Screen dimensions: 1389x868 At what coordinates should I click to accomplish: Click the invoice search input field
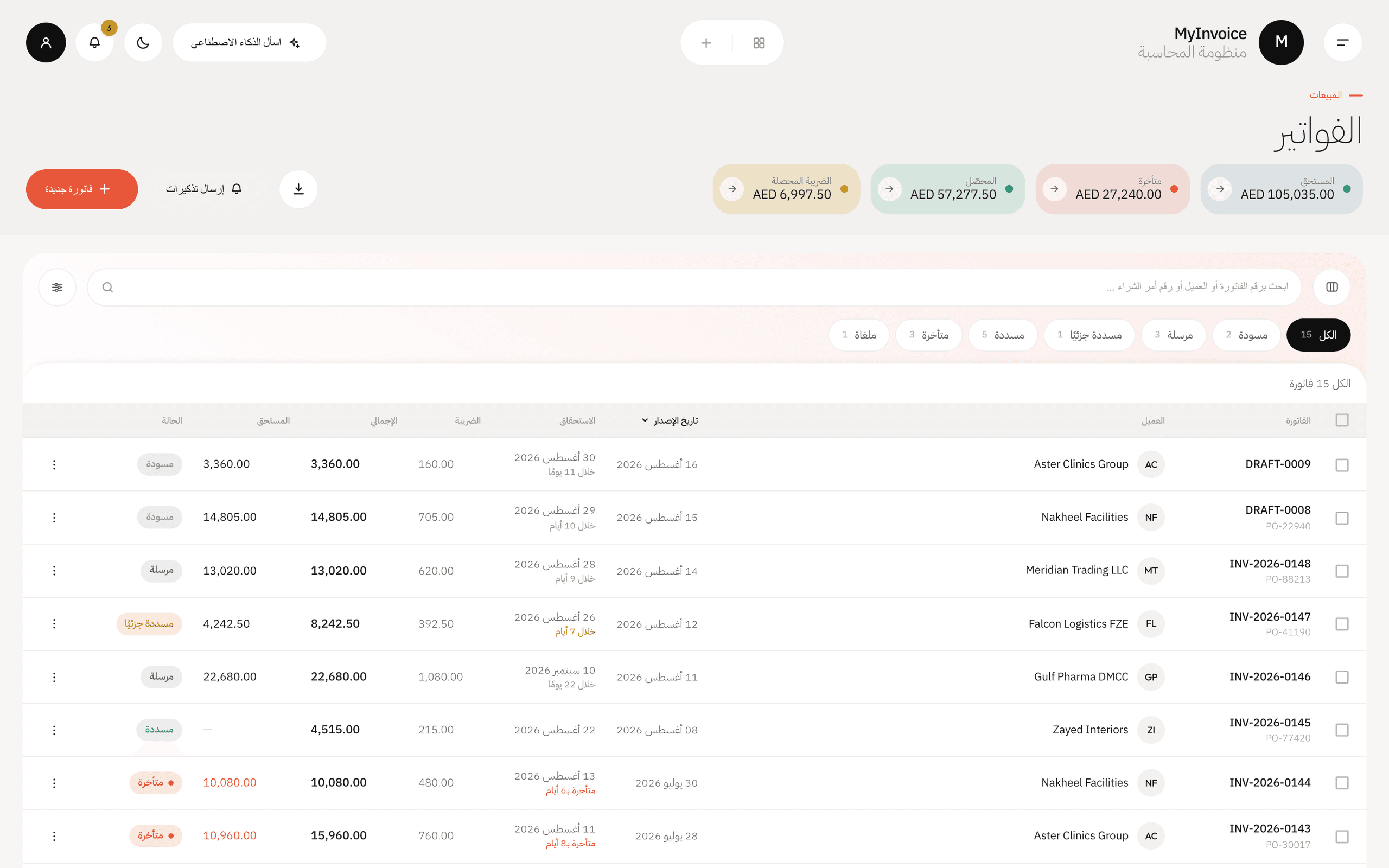tap(694, 287)
